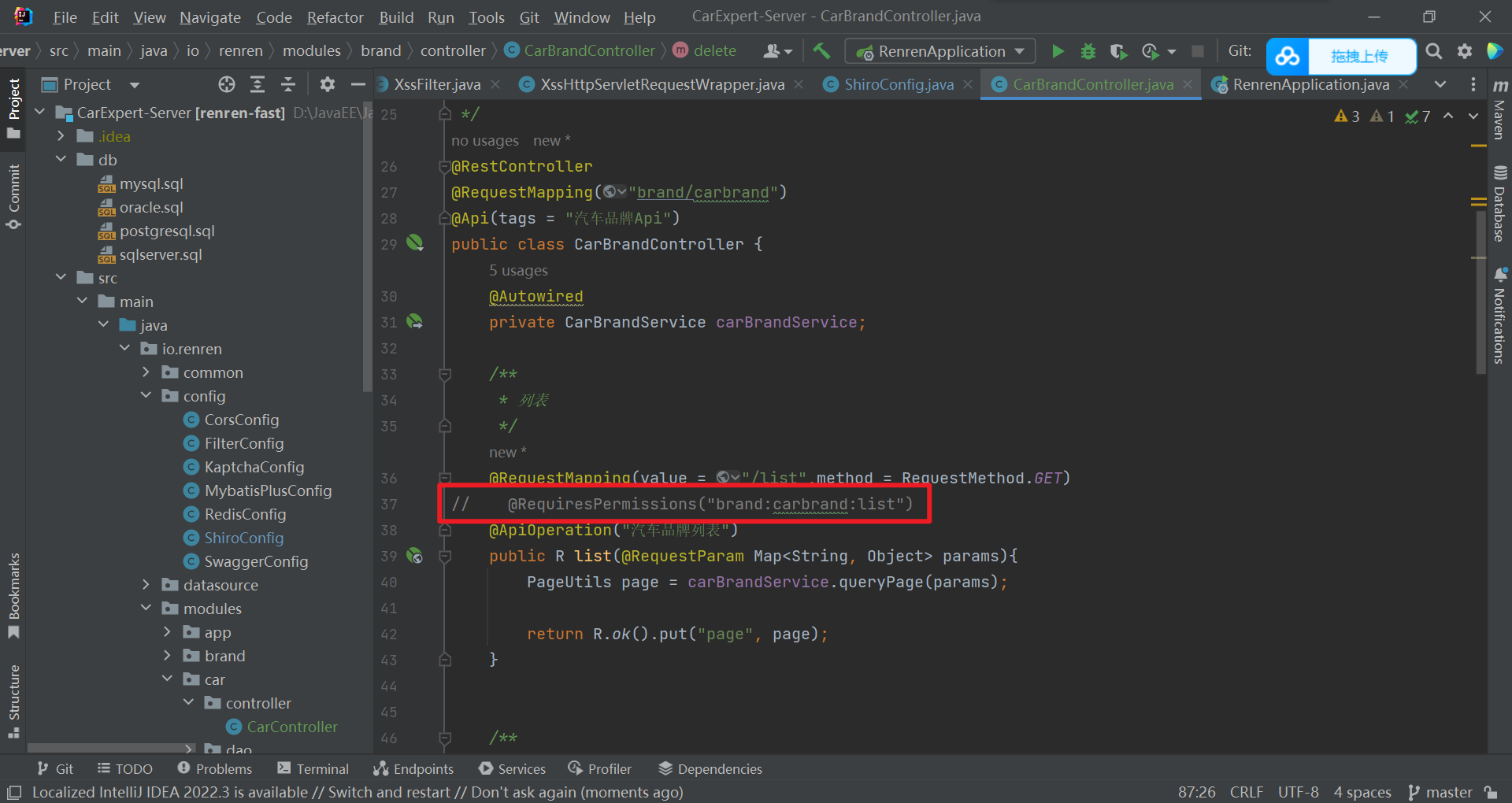1512x803 pixels.
Task: Start debugging with the bug icon
Action: click(1088, 51)
